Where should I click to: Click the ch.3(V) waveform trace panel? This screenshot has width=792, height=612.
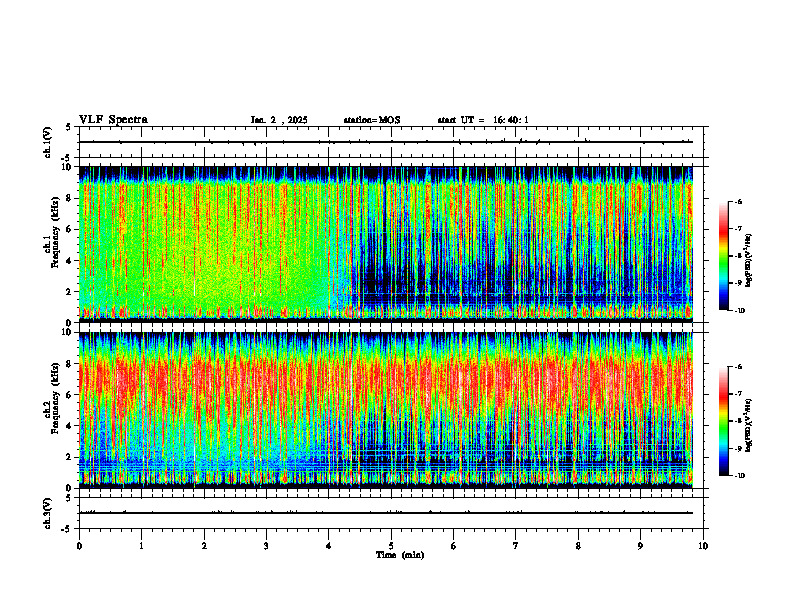coord(391,513)
